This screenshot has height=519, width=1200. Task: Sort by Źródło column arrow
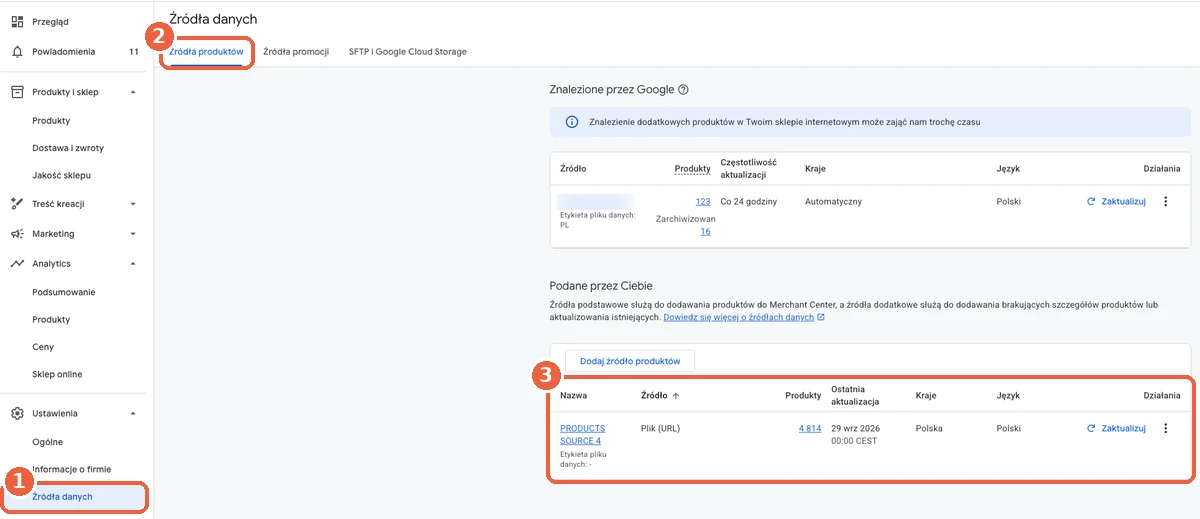tap(676, 396)
